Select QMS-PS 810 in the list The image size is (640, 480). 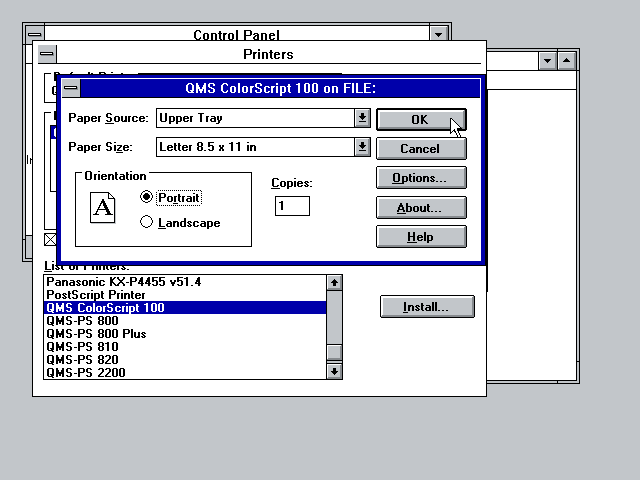(185, 347)
